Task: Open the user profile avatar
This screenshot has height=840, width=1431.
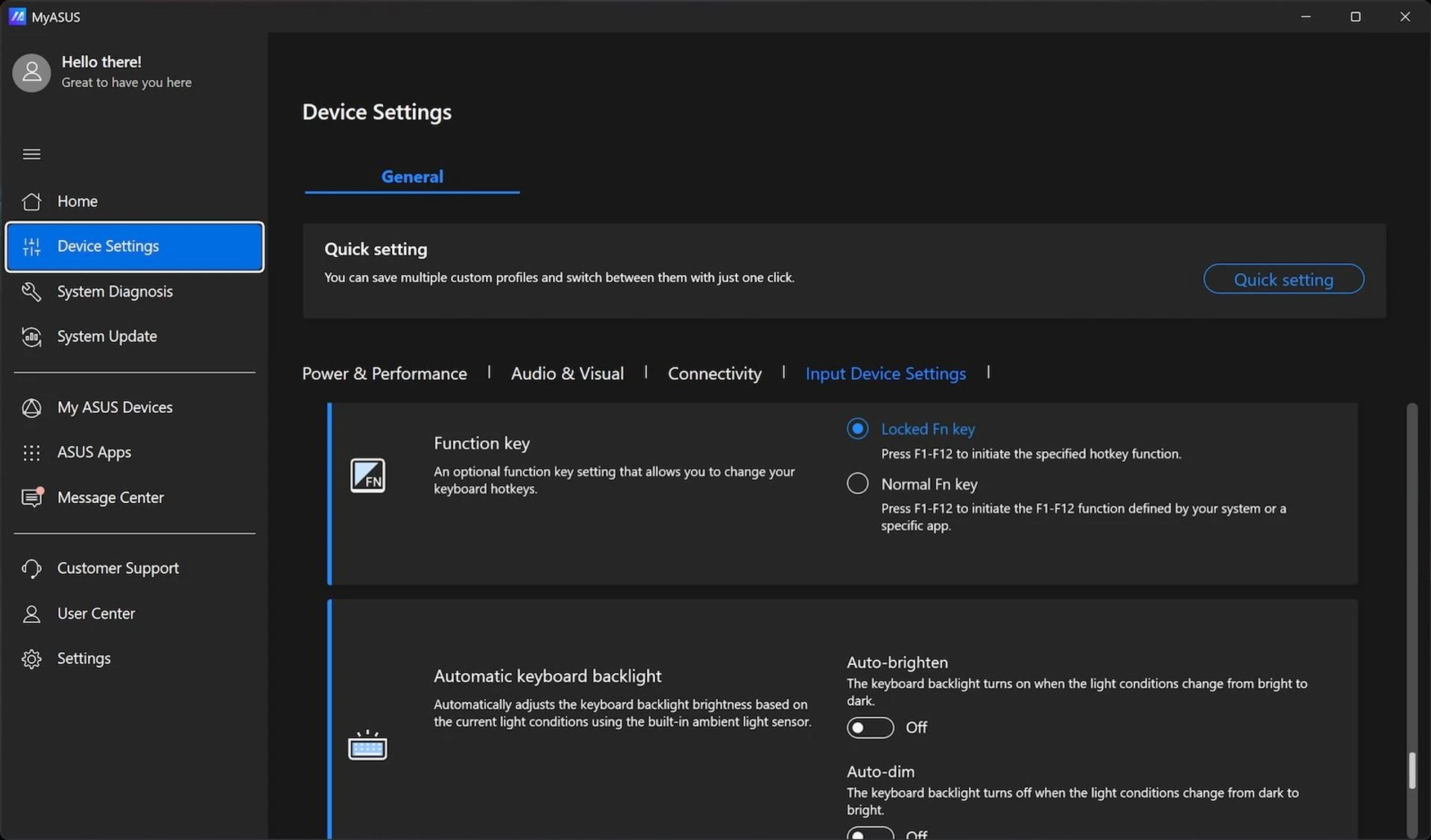Action: [31, 72]
